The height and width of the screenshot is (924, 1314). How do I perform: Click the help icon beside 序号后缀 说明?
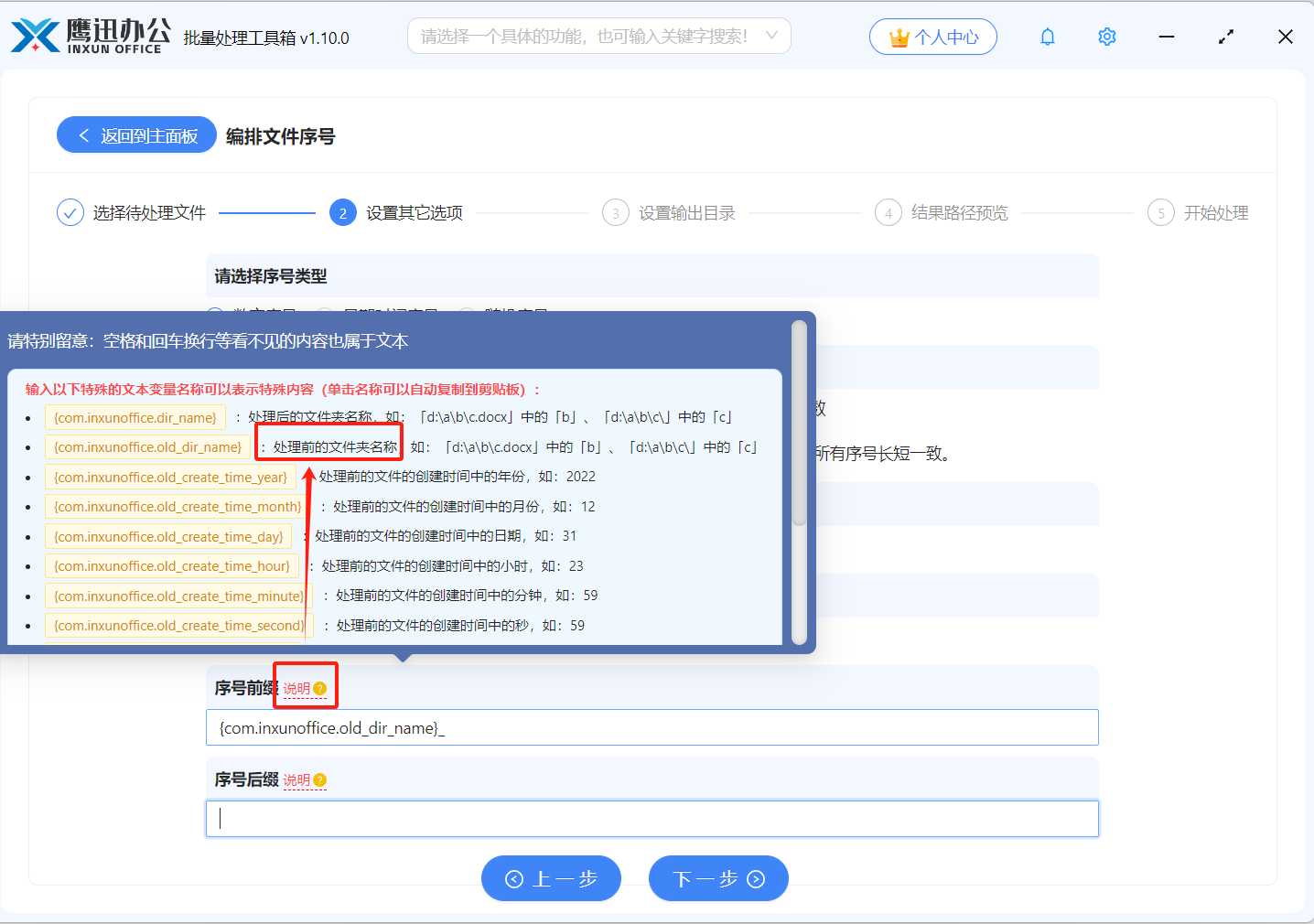(319, 780)
